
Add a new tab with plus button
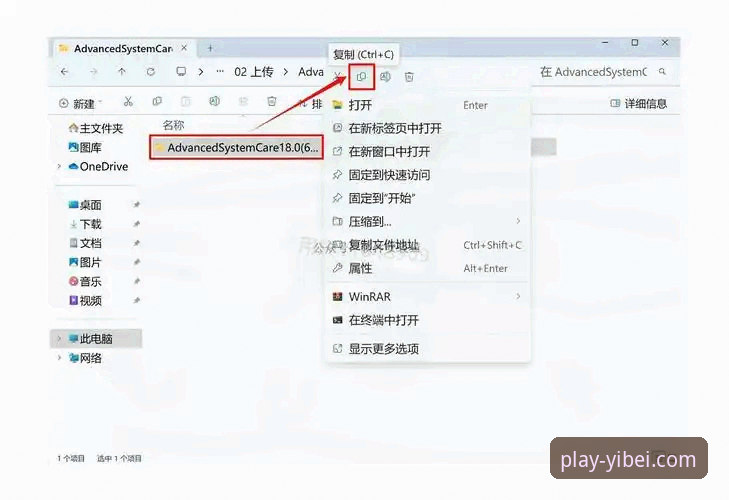click(210, 48)
